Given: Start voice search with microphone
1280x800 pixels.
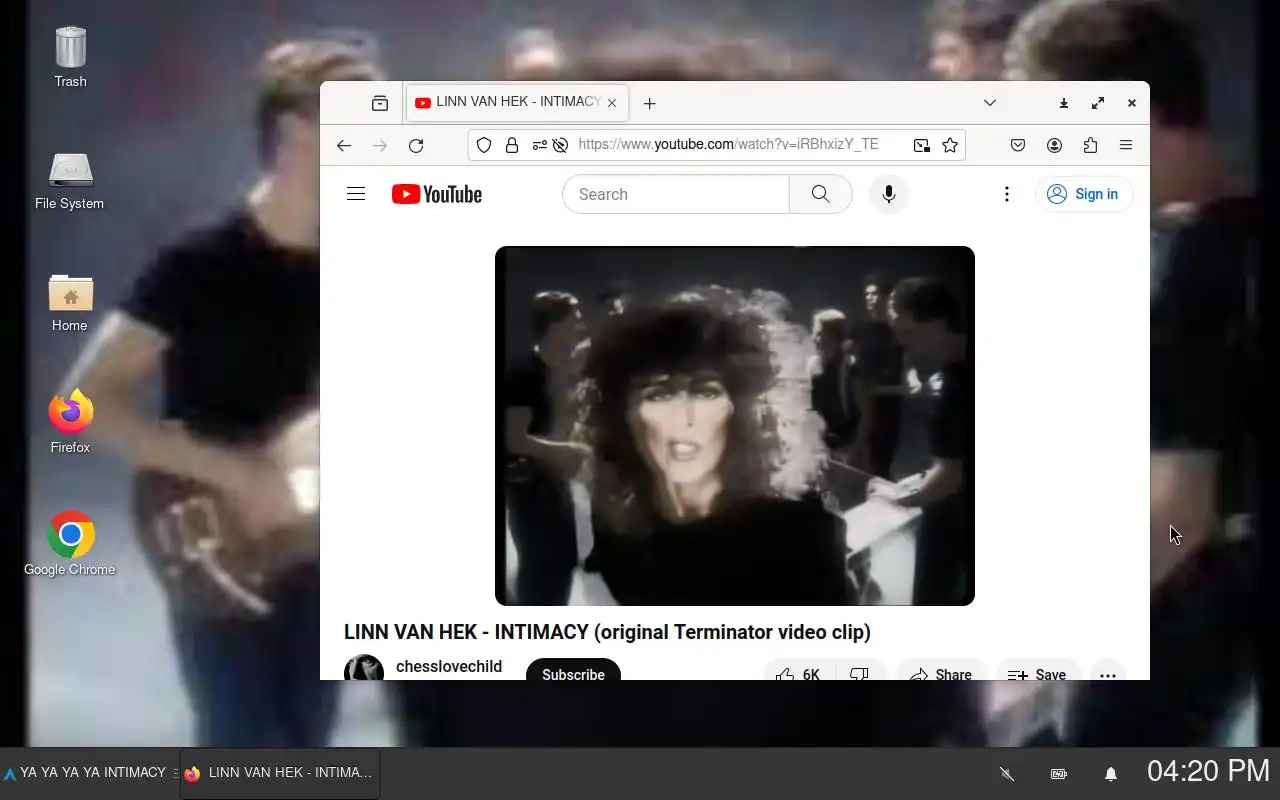Looking at the screenshot, I should (x=889, y=194).
